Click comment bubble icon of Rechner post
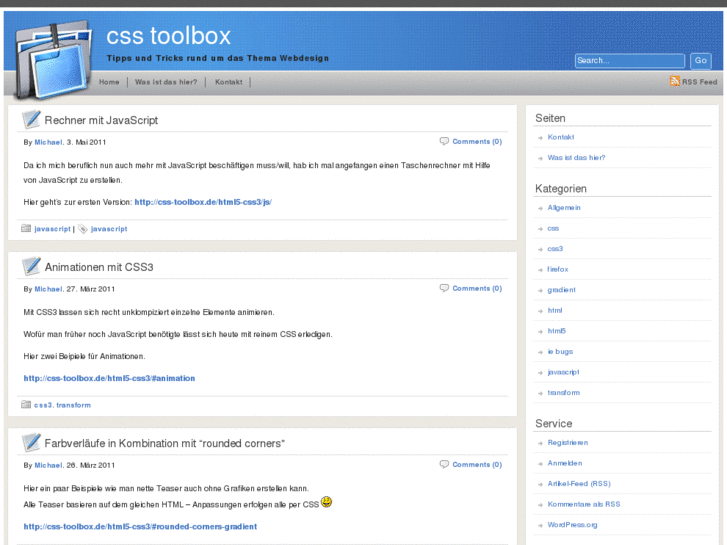This screenshot has height=545, width=727. point(444,141)
